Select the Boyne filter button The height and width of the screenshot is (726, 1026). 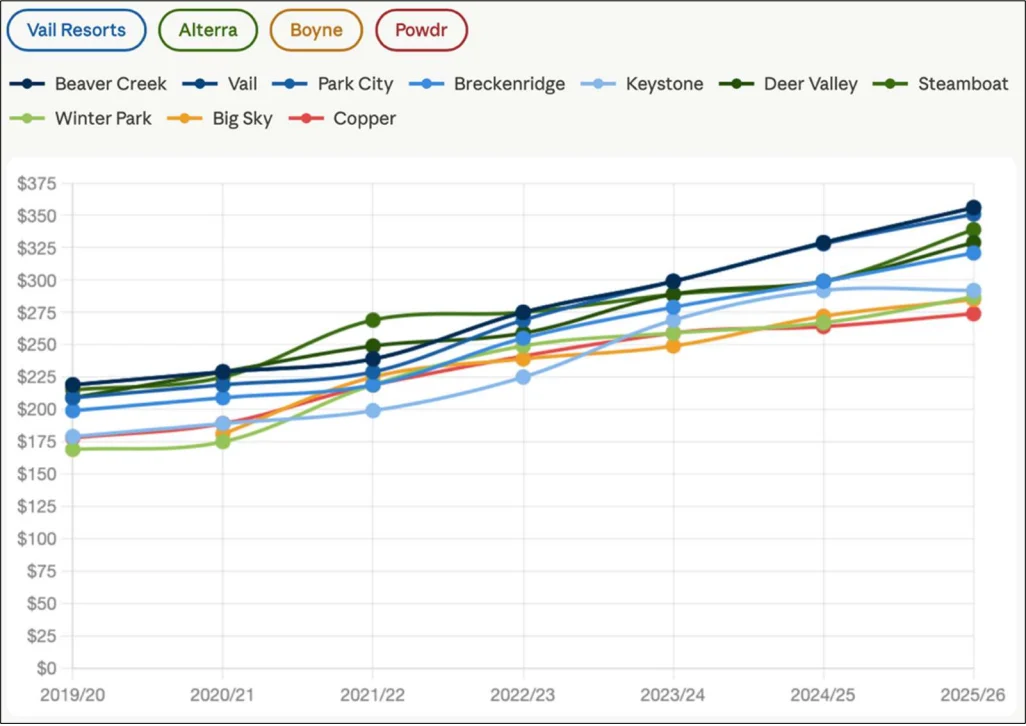[x=316, y=30]
